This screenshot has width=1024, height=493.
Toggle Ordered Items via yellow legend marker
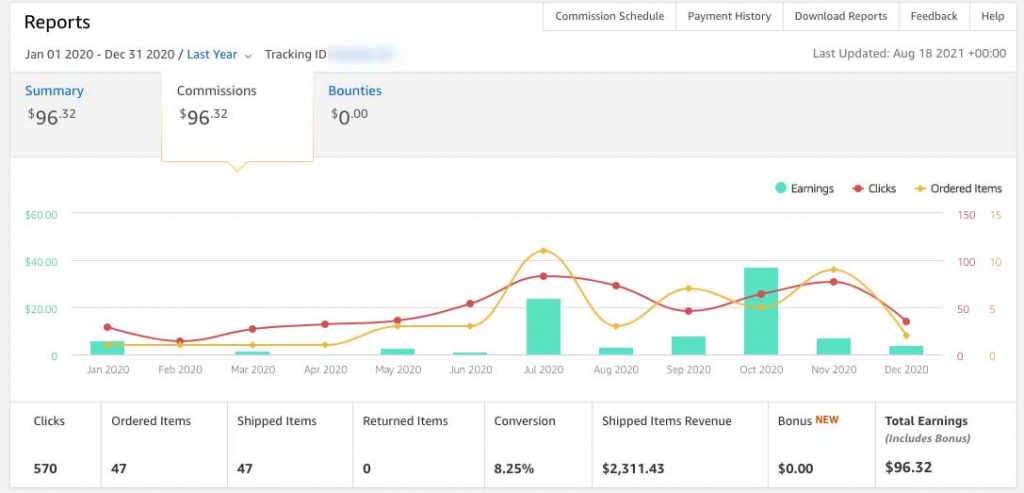coord(921,188)
